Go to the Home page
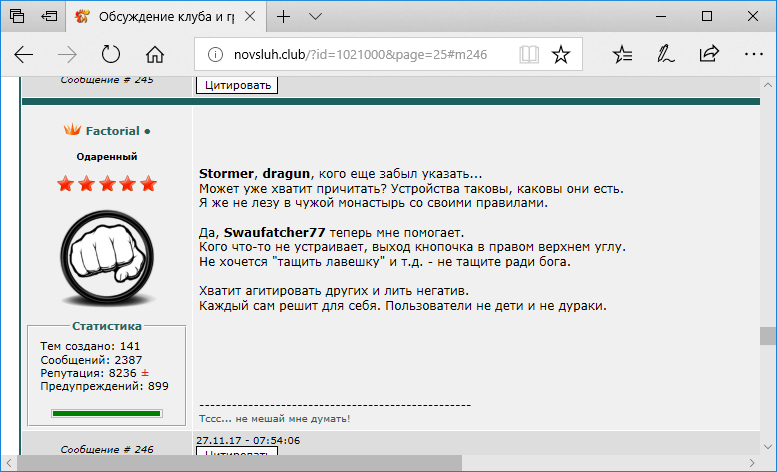The height and width of the screenshot is (472, 777). pos(155,54)
